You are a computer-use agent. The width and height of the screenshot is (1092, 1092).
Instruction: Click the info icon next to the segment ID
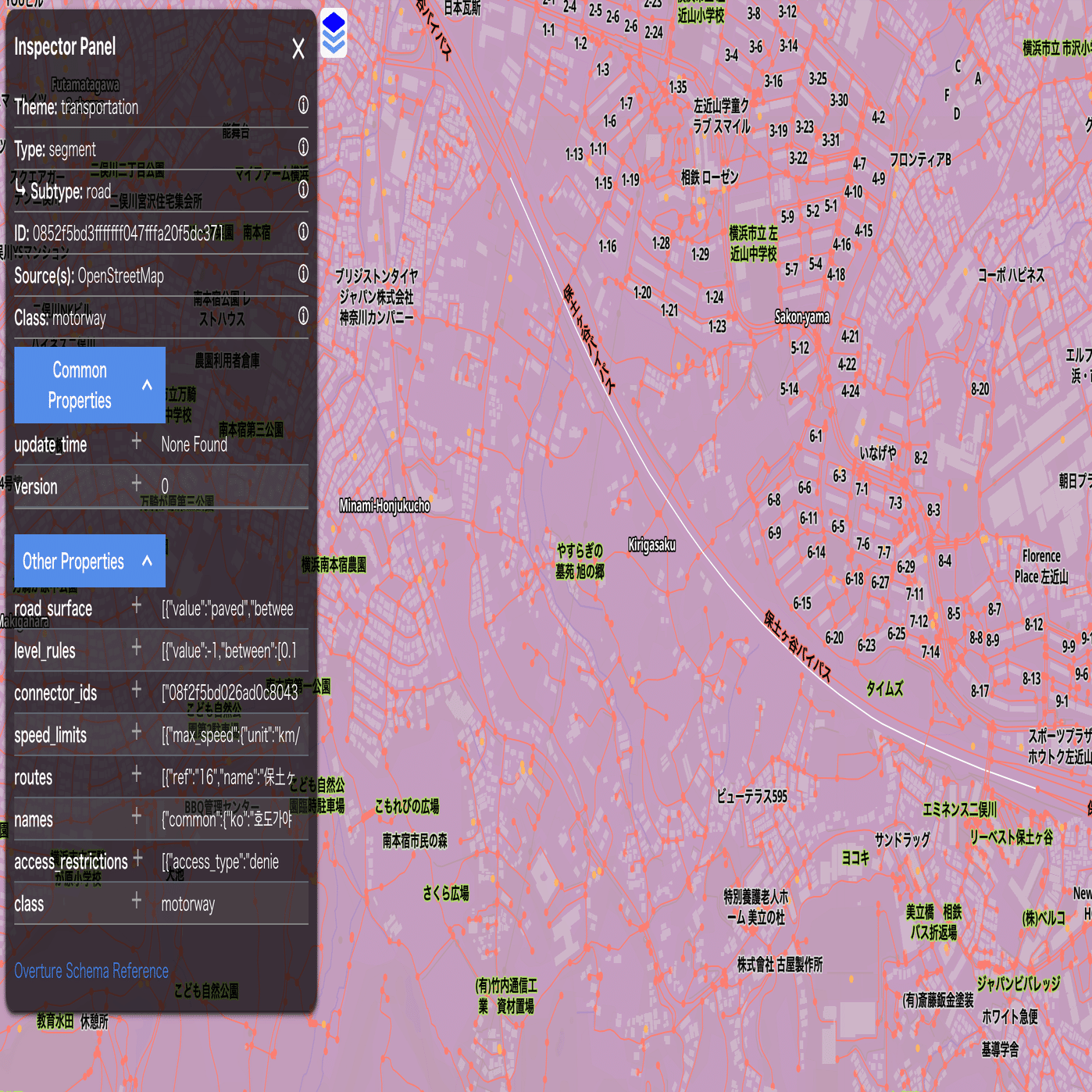(x=303, y=232)
